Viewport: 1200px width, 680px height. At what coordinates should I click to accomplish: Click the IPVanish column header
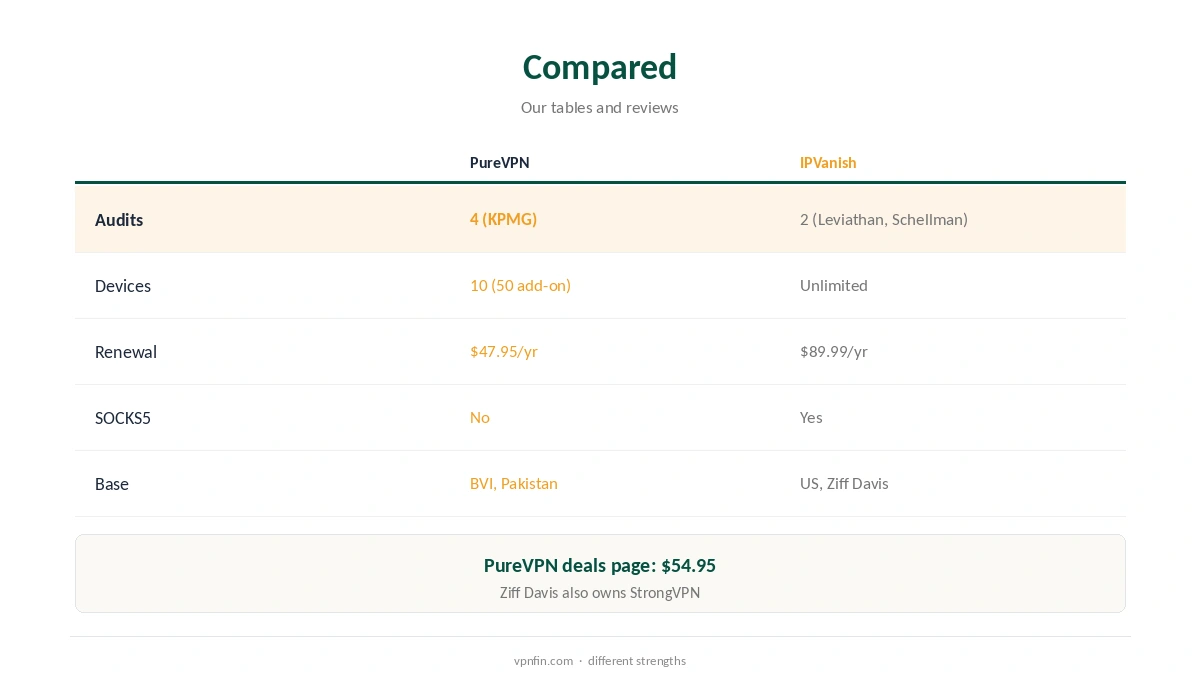828,162
